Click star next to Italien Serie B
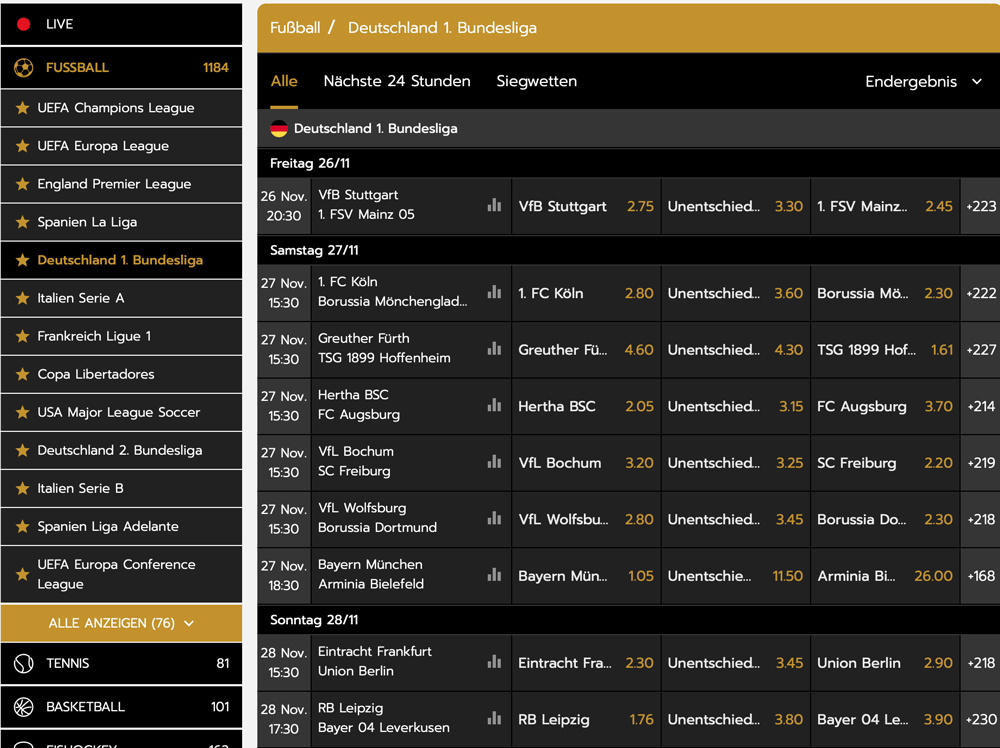 click(x=22, y=488)
